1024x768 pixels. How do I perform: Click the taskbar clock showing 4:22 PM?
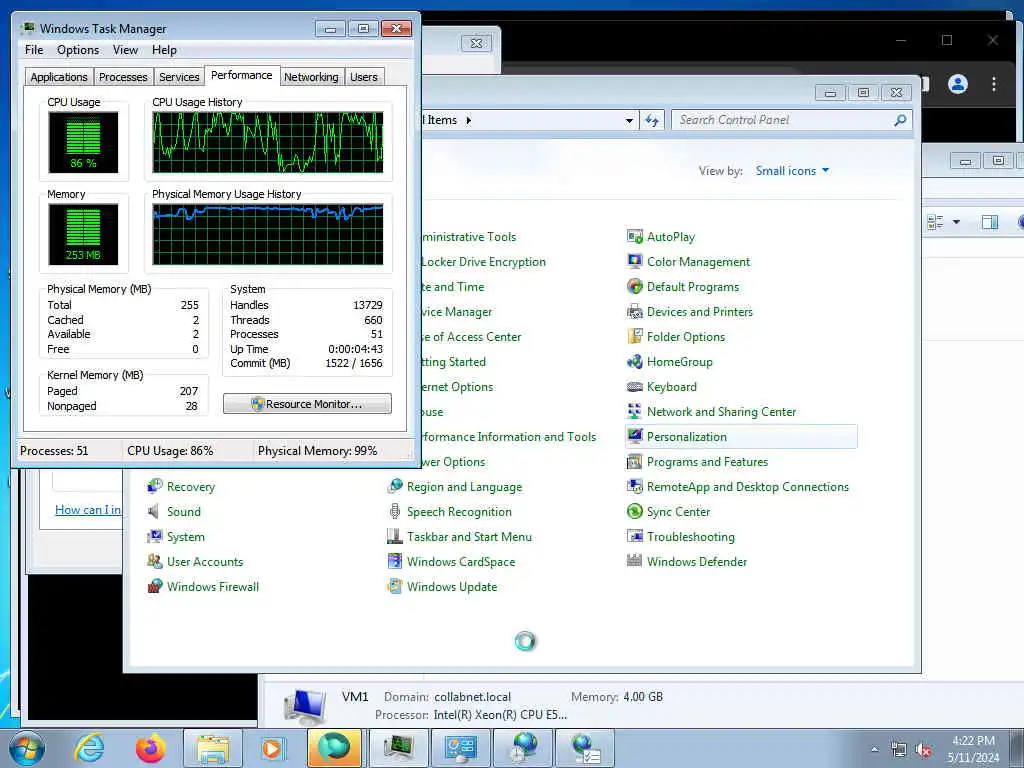(973, 749)
